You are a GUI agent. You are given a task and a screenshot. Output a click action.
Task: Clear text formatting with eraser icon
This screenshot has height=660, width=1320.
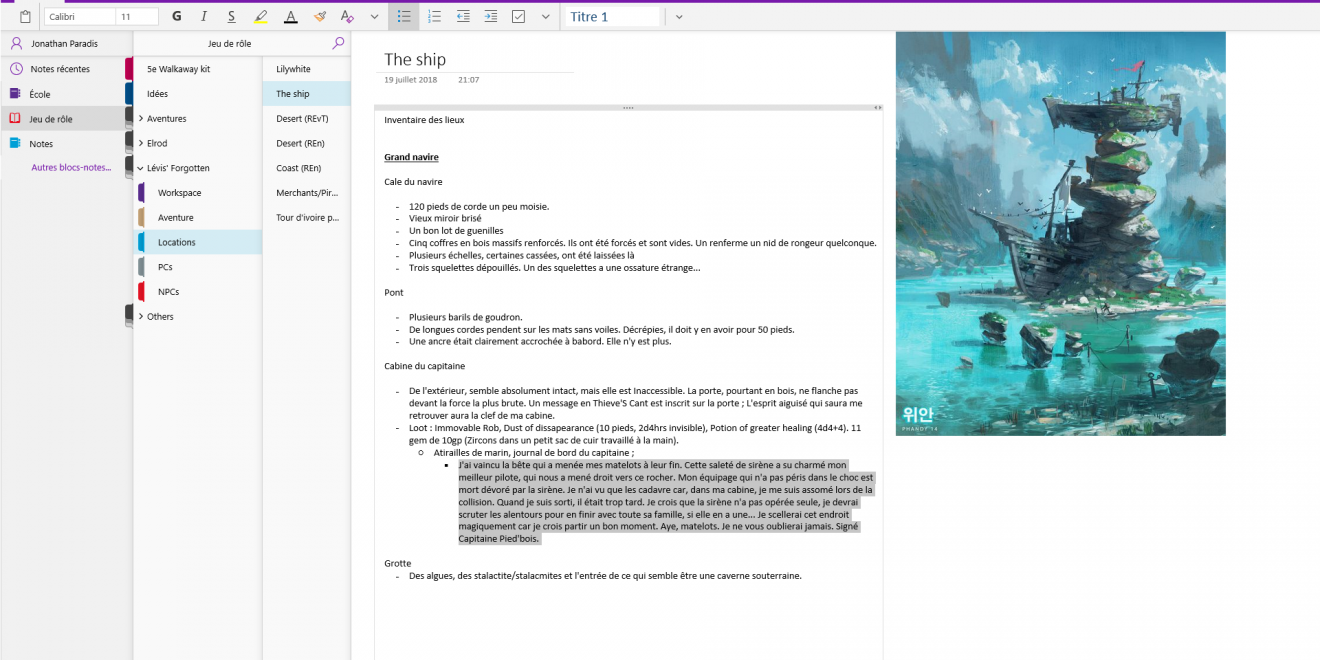[347, 17]
